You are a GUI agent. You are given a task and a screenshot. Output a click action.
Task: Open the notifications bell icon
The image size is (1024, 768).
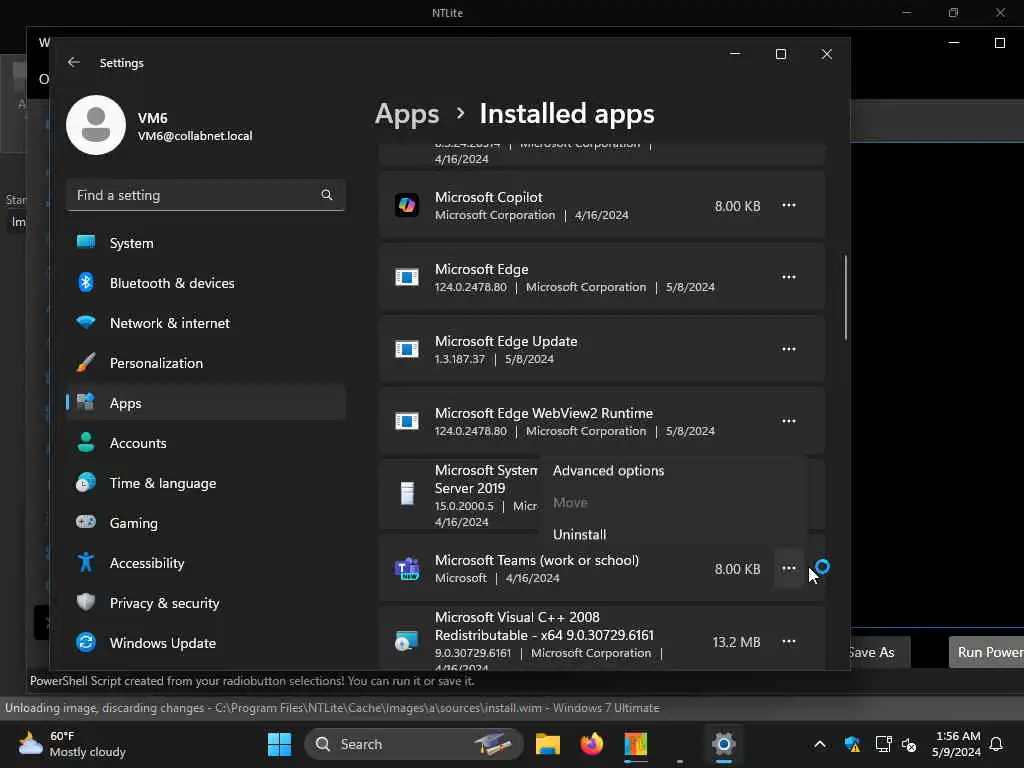(996, 744)
